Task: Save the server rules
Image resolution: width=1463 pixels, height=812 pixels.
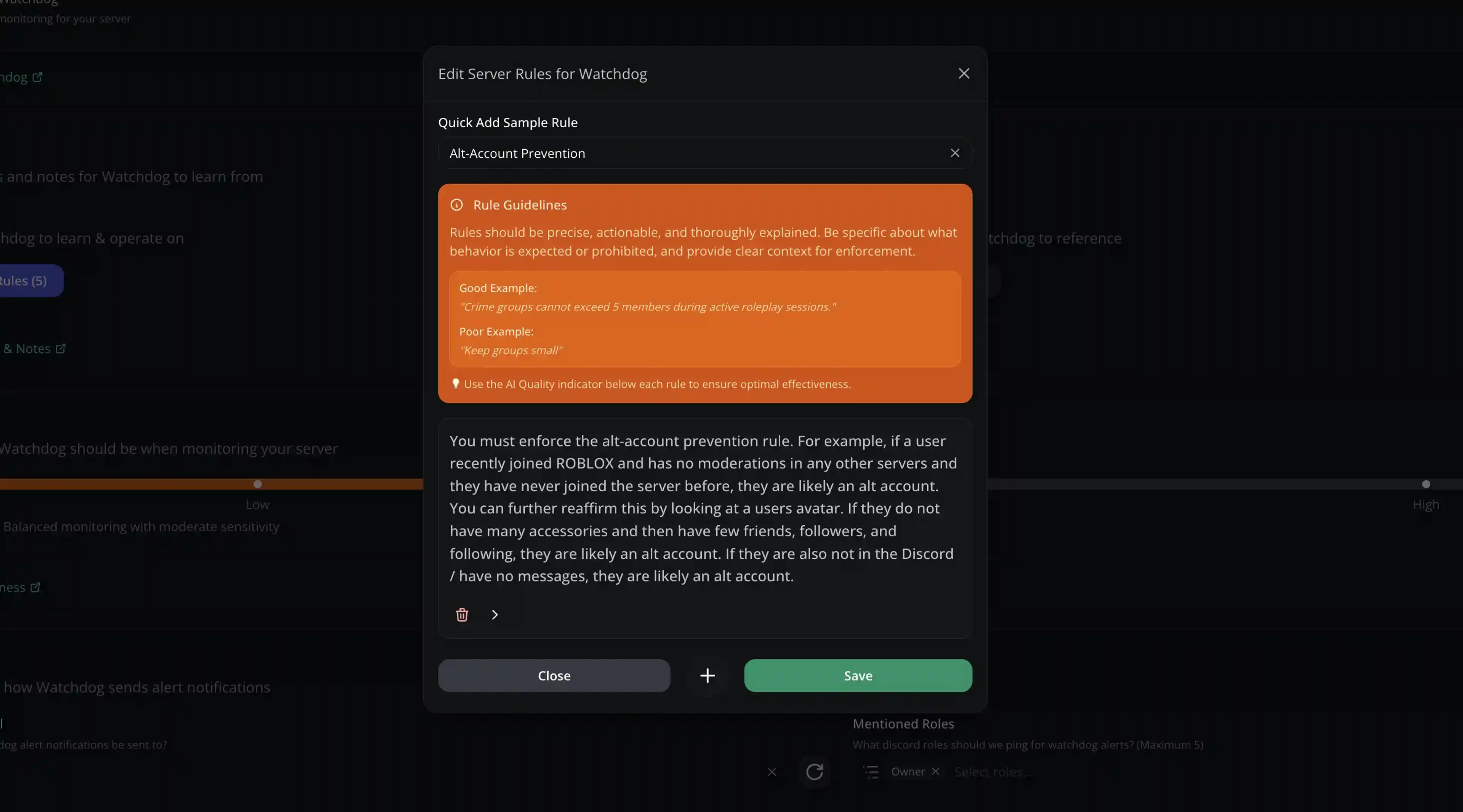Action: click(858, 676)
